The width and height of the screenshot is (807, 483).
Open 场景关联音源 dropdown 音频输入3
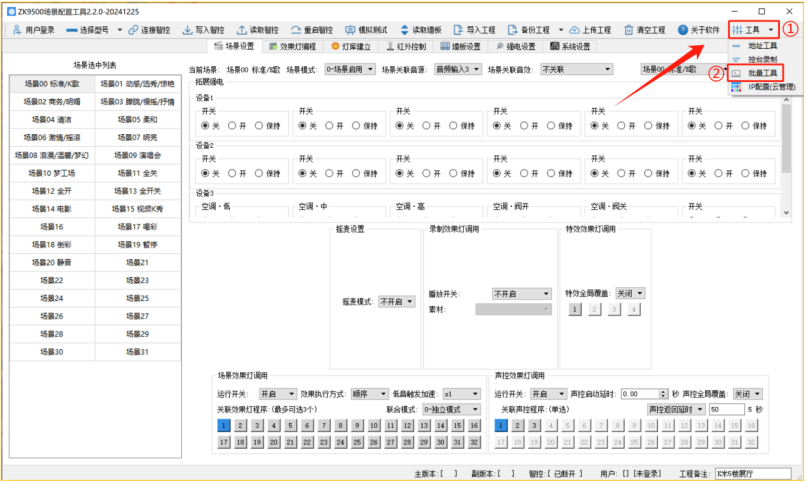click(x=458, y=69)
